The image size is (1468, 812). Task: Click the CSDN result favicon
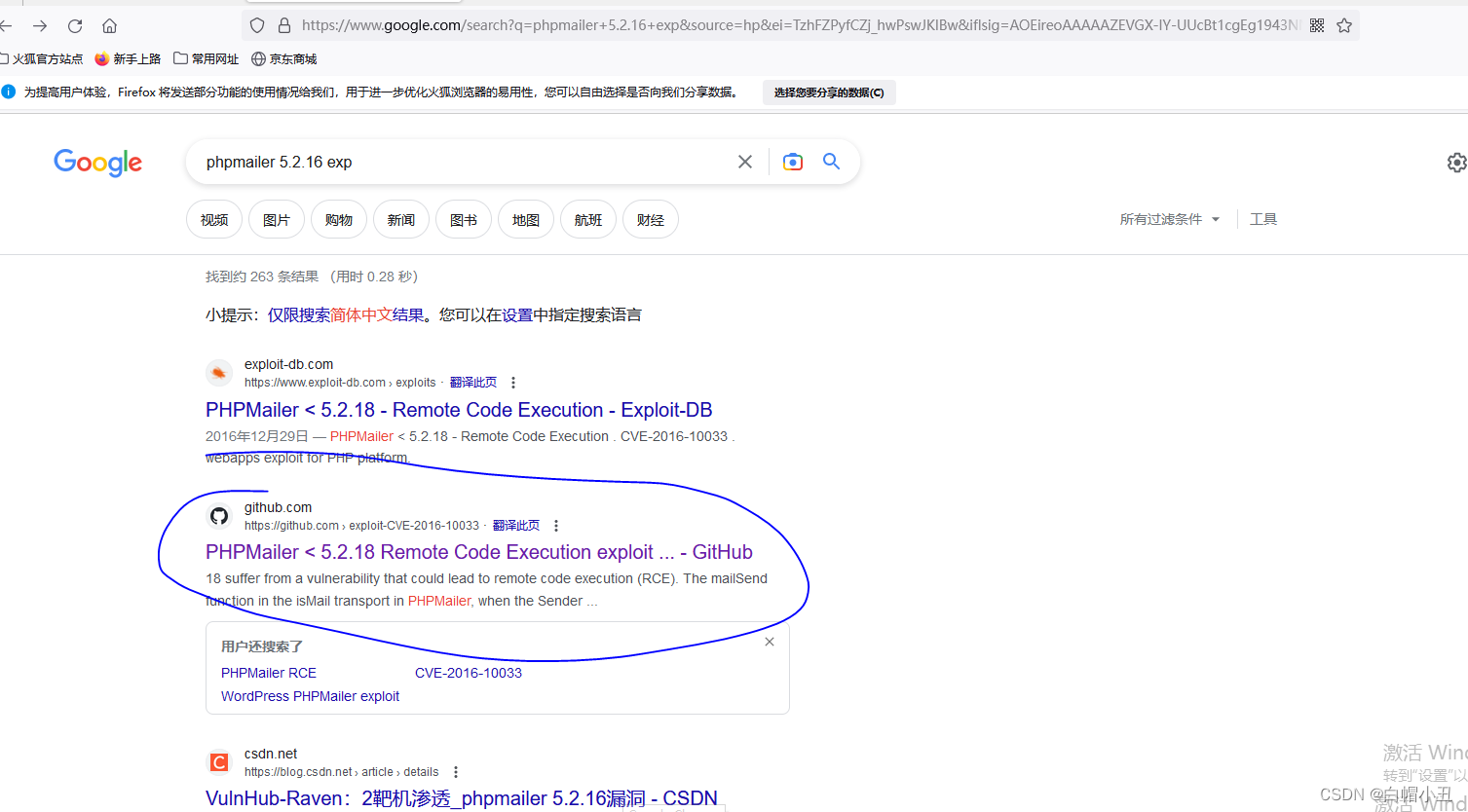point(219,762)
